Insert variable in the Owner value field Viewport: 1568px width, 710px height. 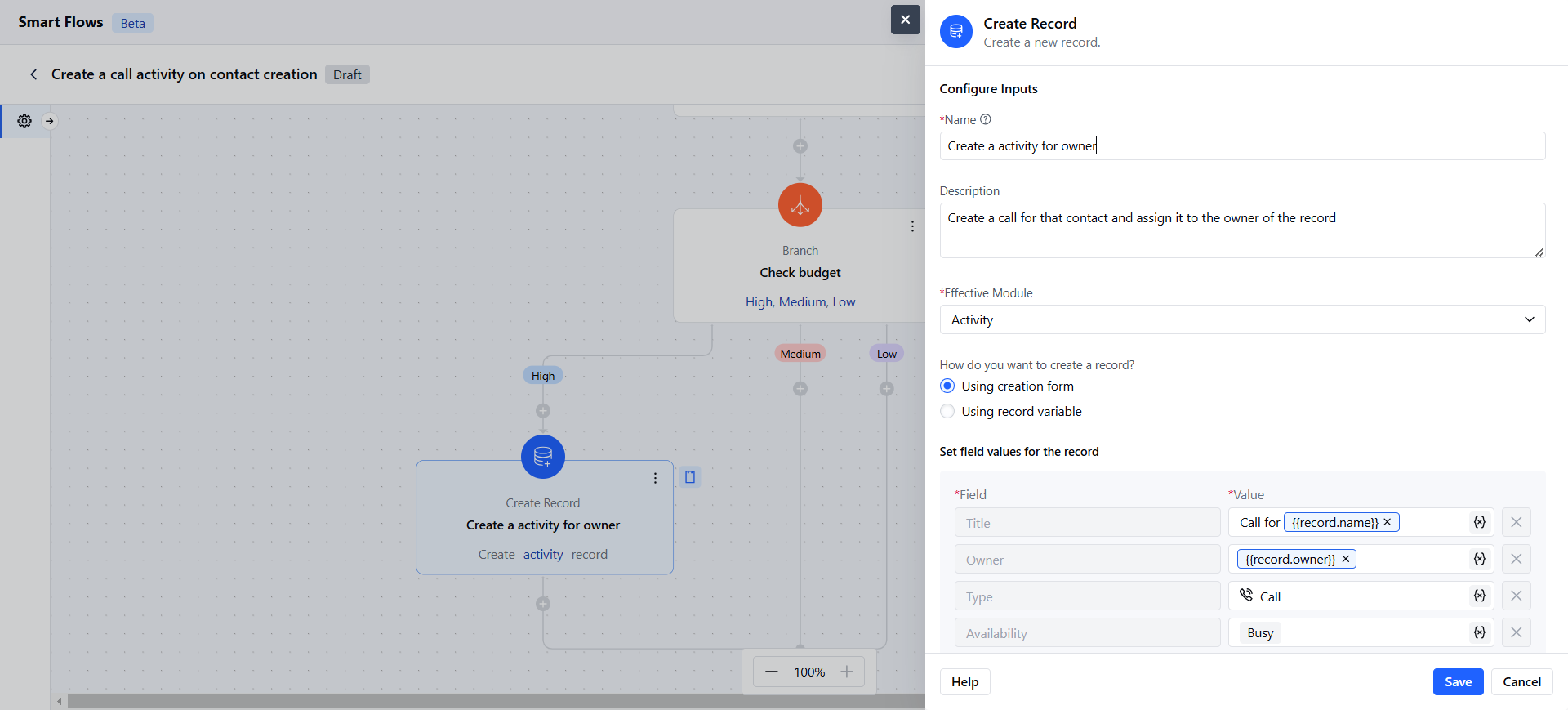coord(1479,559)
